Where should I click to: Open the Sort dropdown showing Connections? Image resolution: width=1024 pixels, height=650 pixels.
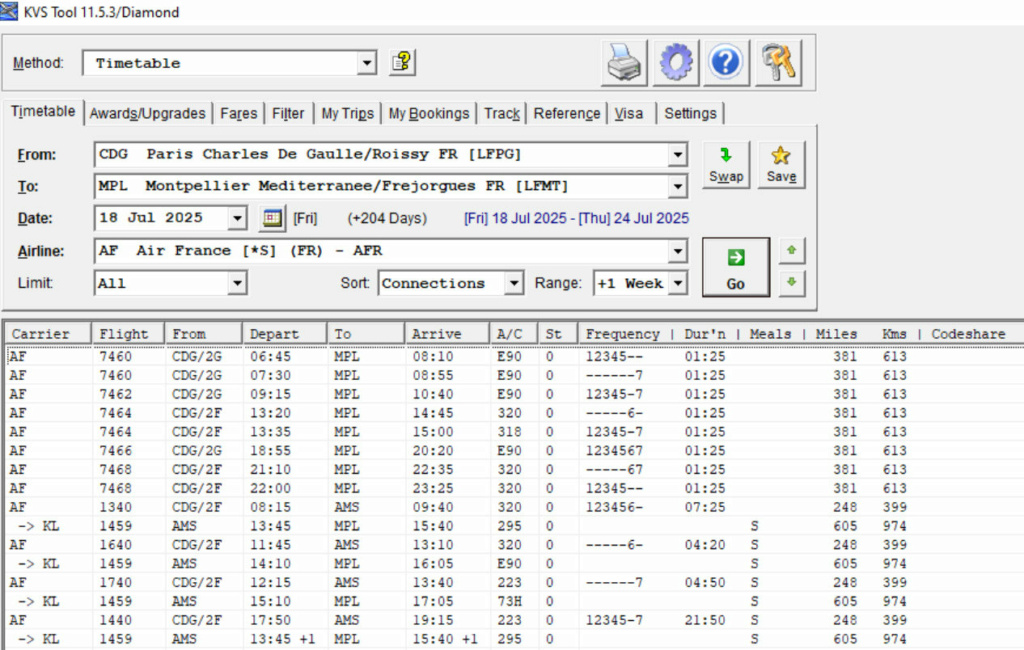515,284
